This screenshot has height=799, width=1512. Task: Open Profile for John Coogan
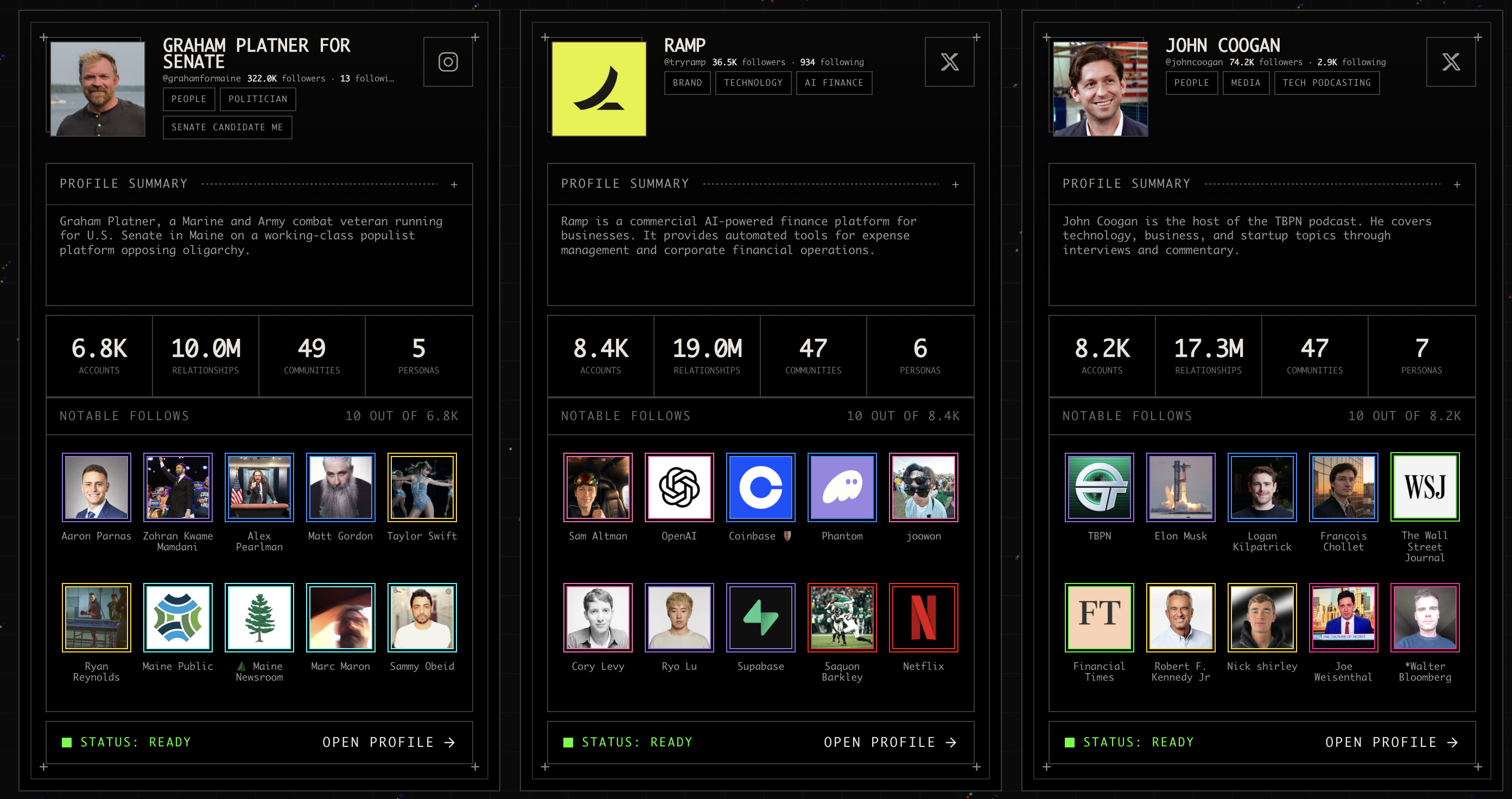coord(1391,742)
